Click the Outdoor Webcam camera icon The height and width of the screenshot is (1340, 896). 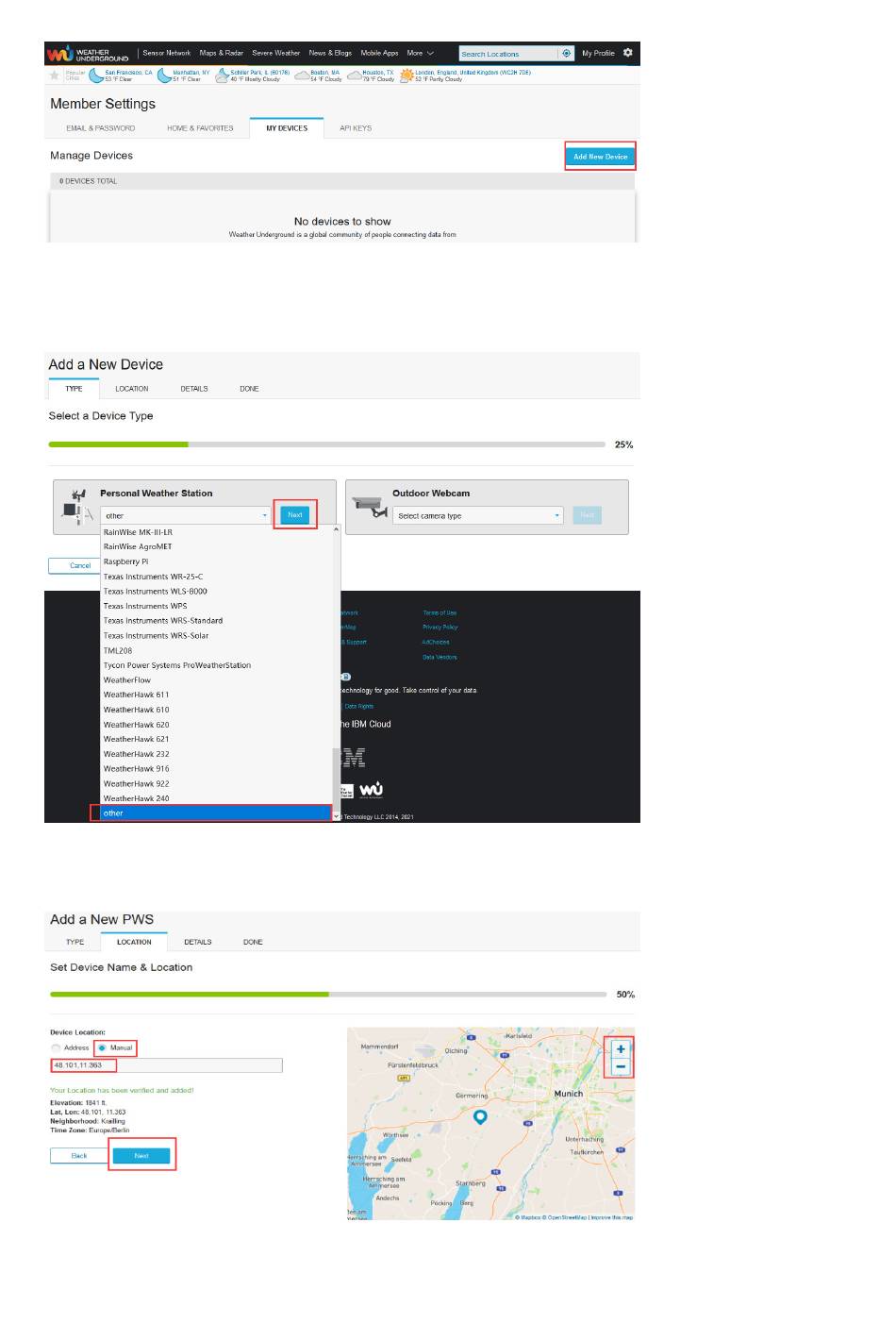(371, 507)
